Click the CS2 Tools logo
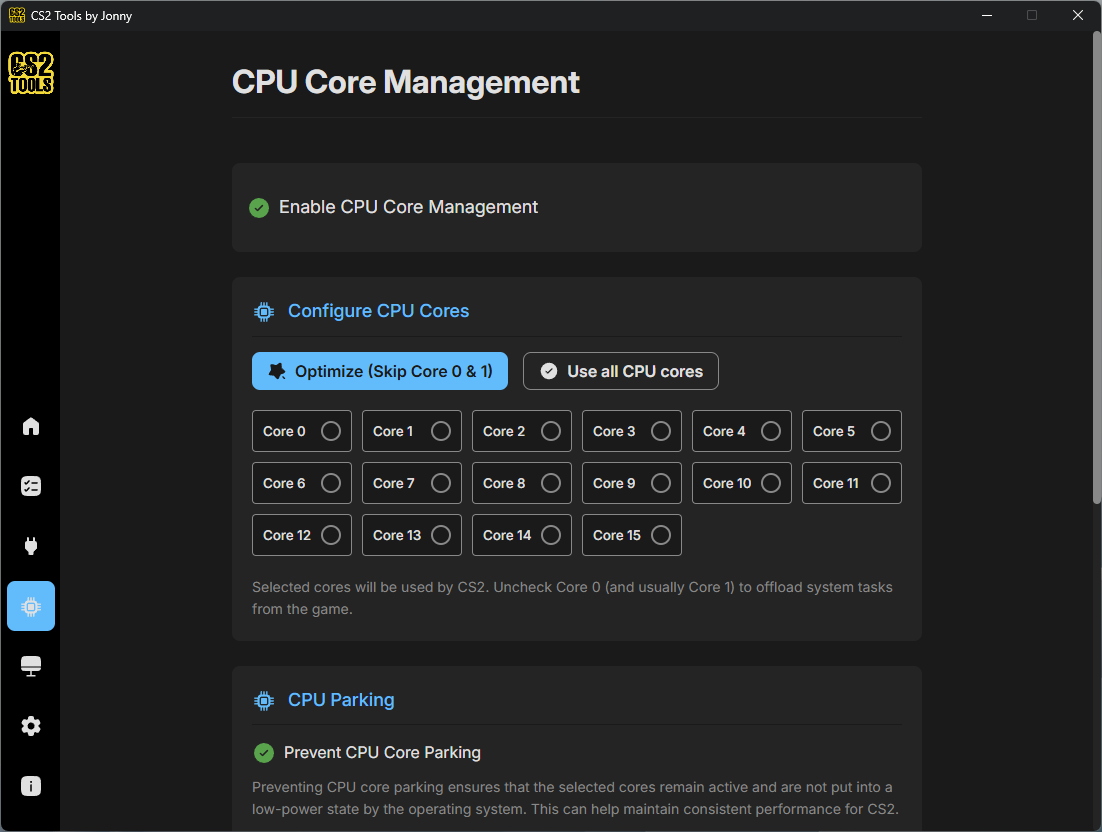 click(30, 72)
